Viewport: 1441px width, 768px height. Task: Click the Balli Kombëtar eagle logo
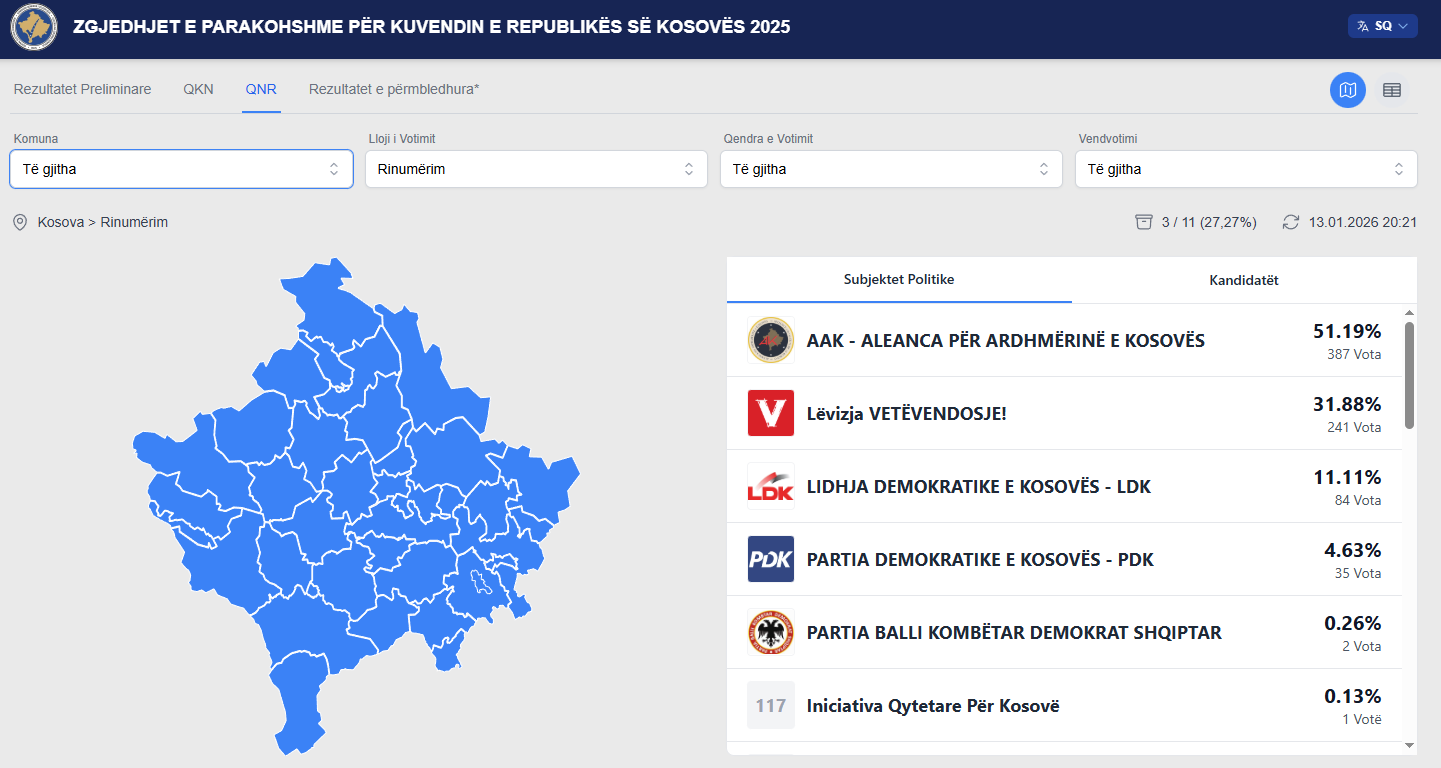770,632
